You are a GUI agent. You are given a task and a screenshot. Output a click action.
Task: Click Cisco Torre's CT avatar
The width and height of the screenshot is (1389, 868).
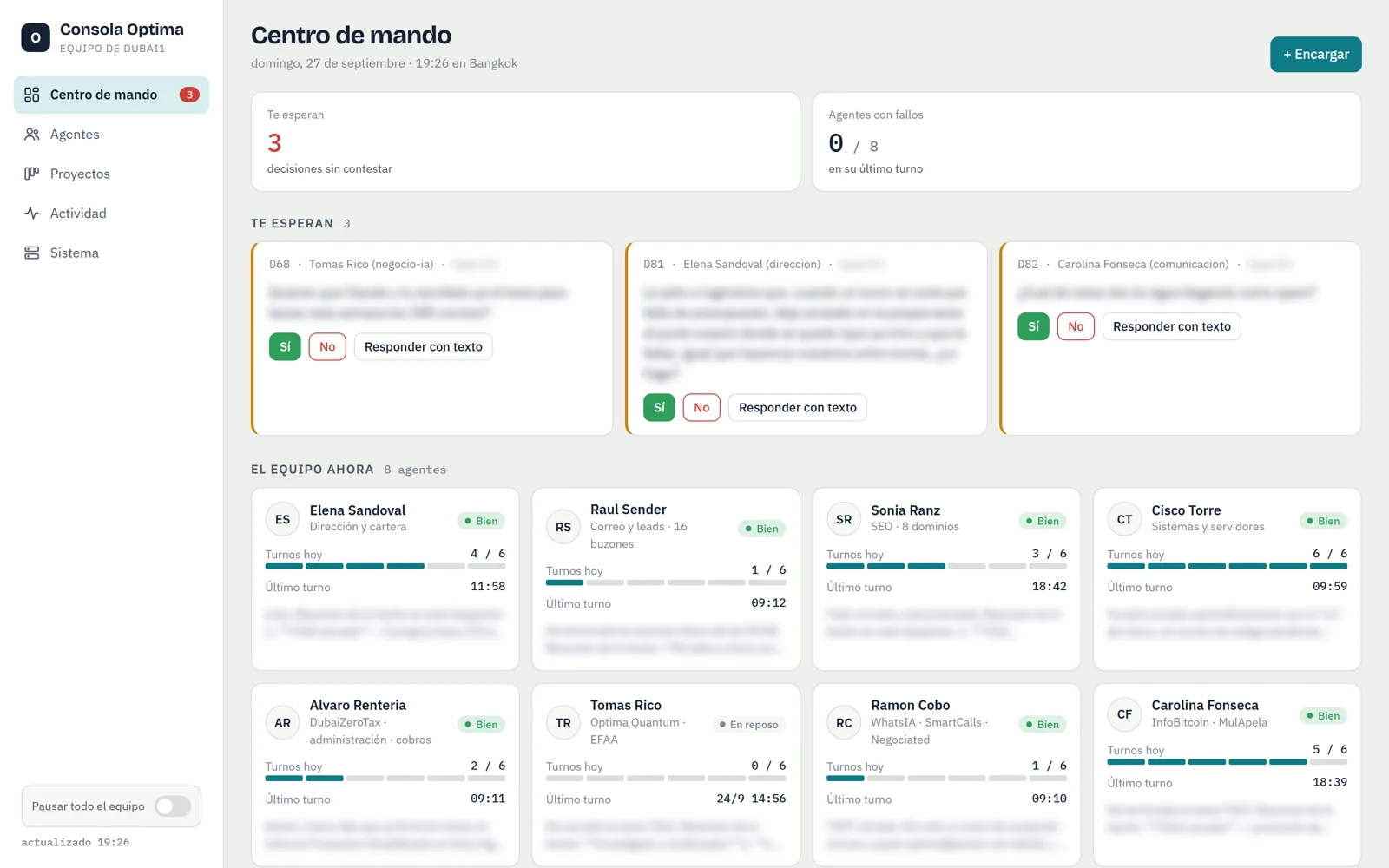click(1125, 519)
